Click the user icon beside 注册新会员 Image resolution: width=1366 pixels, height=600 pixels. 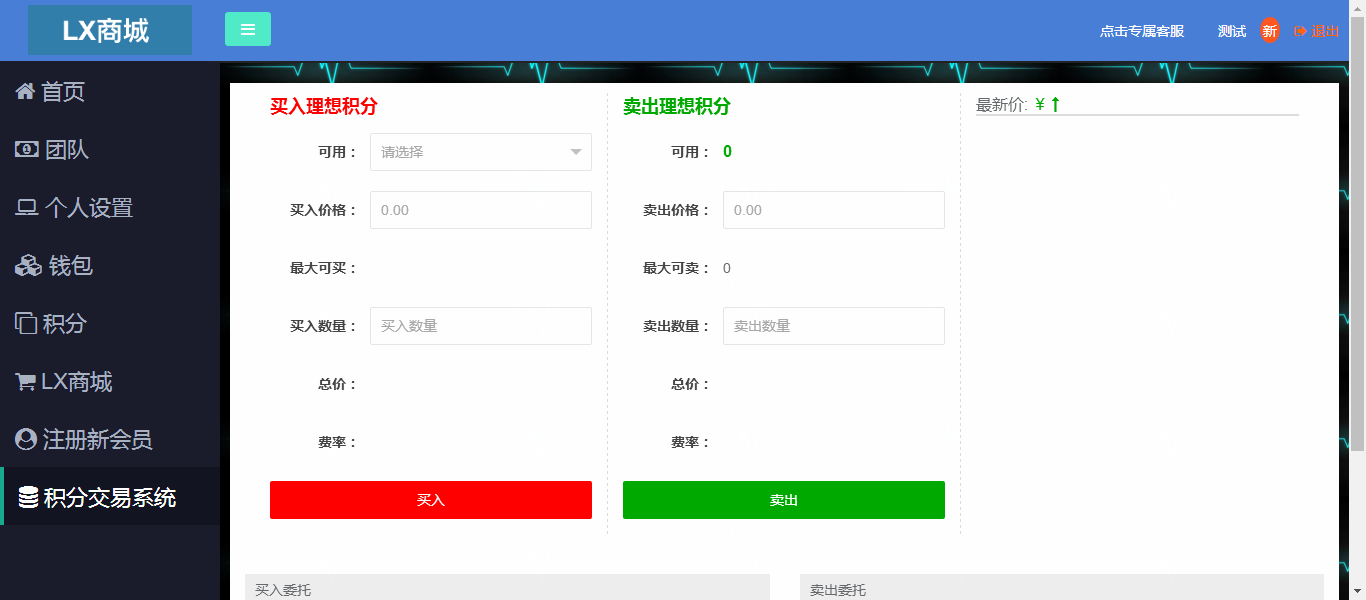pos(26,440)
